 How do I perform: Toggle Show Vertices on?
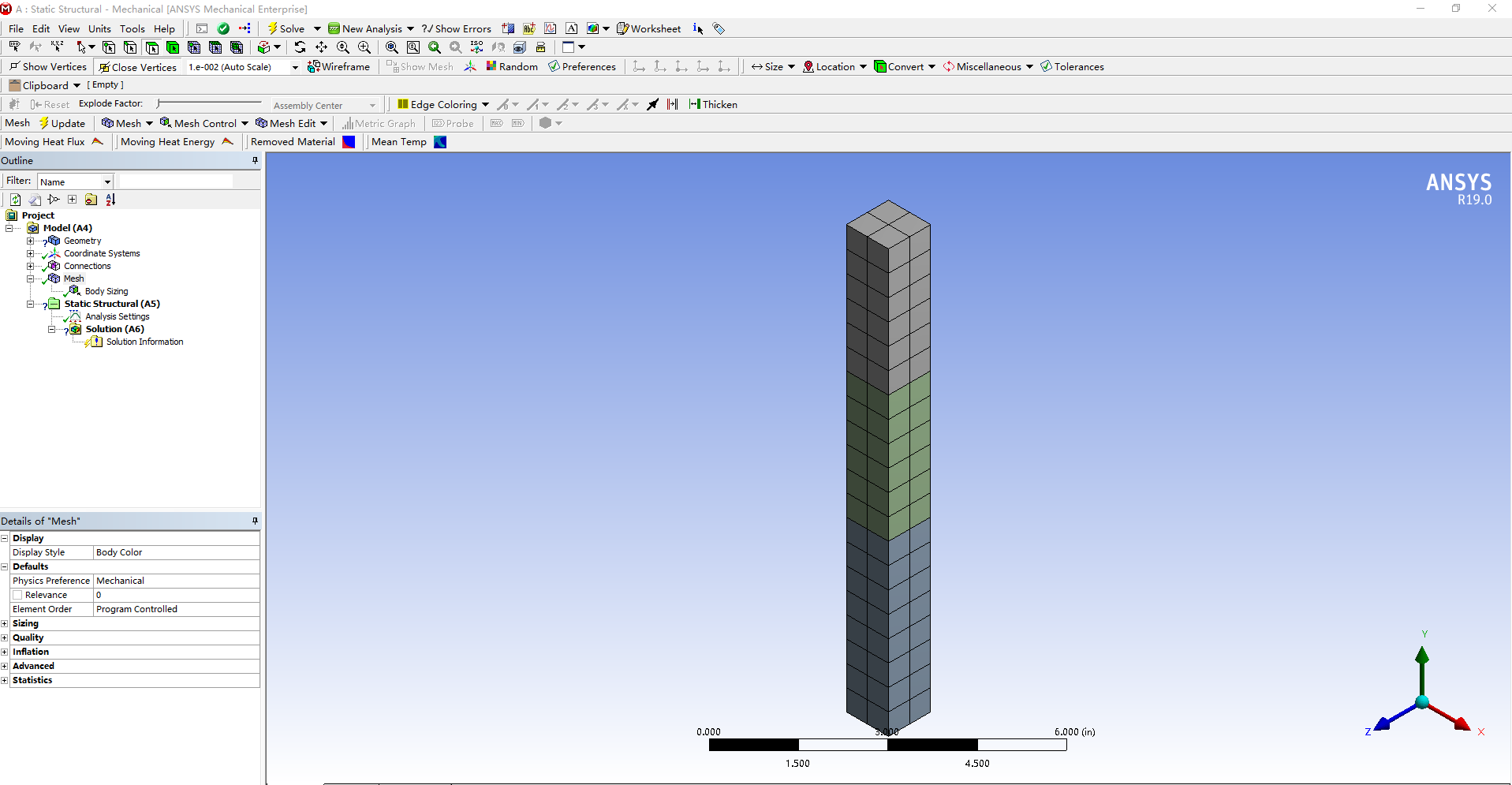(x=47, y=66)
